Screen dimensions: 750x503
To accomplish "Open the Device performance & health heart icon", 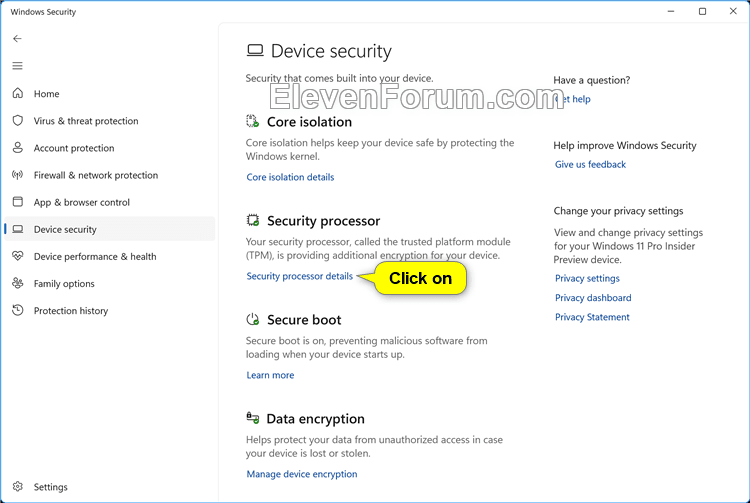I will [18, 256].
